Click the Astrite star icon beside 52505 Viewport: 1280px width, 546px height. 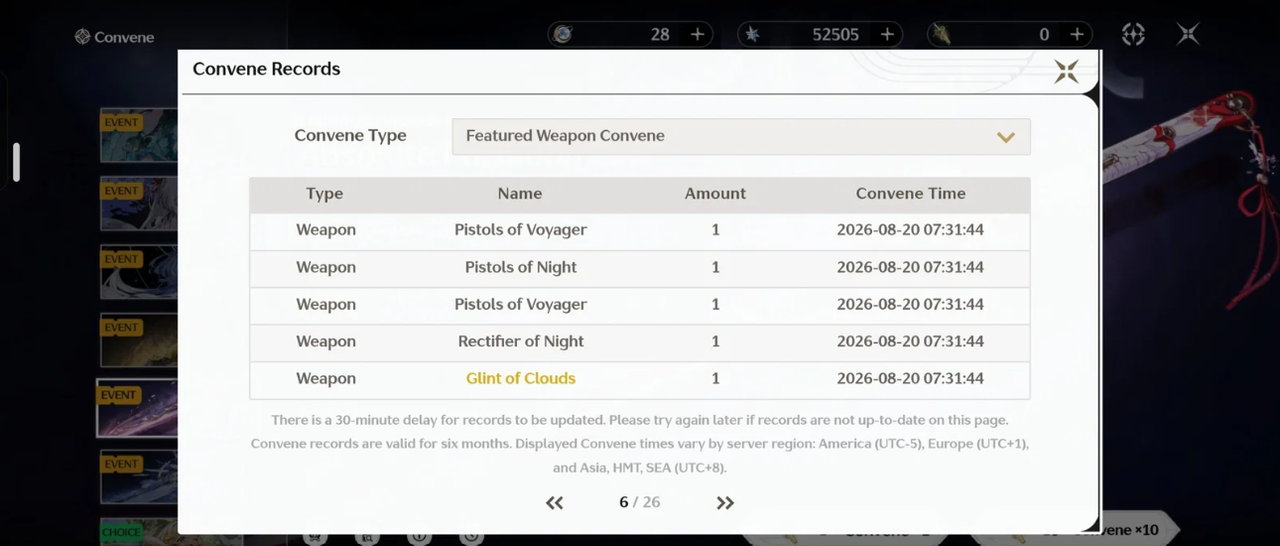pos(752,34)
